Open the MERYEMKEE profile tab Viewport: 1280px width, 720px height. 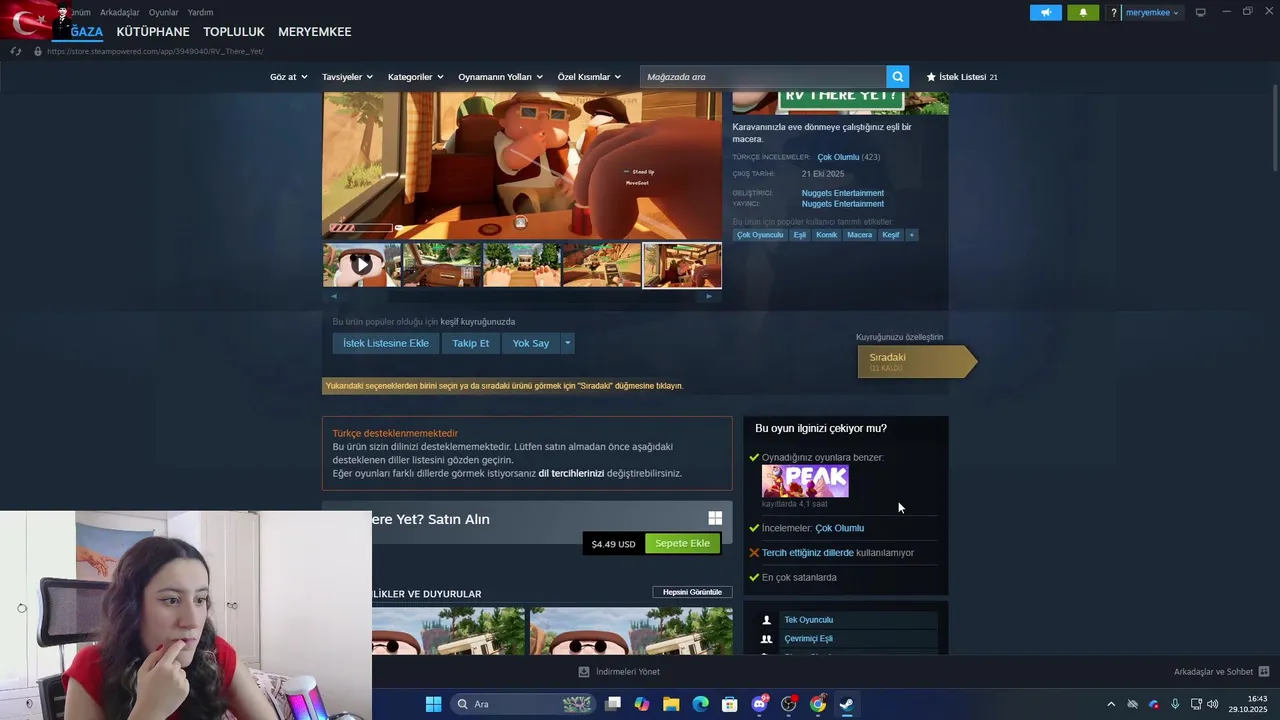pos(315,32)
